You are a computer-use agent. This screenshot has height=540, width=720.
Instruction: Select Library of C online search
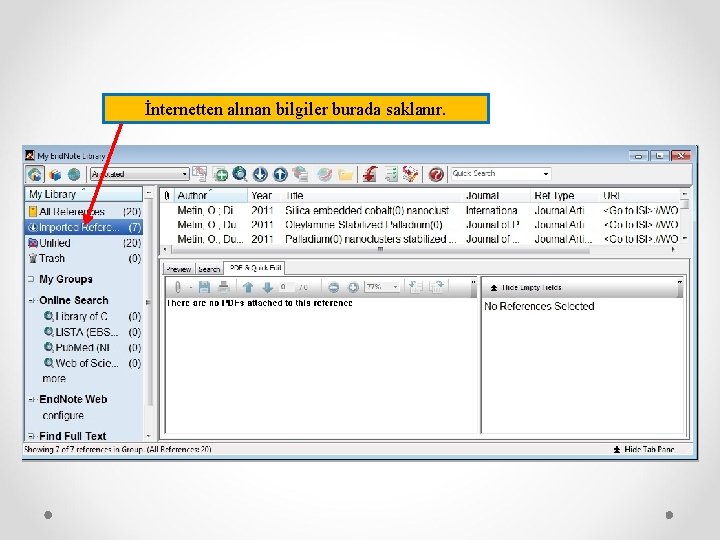(x=92, y=317)
